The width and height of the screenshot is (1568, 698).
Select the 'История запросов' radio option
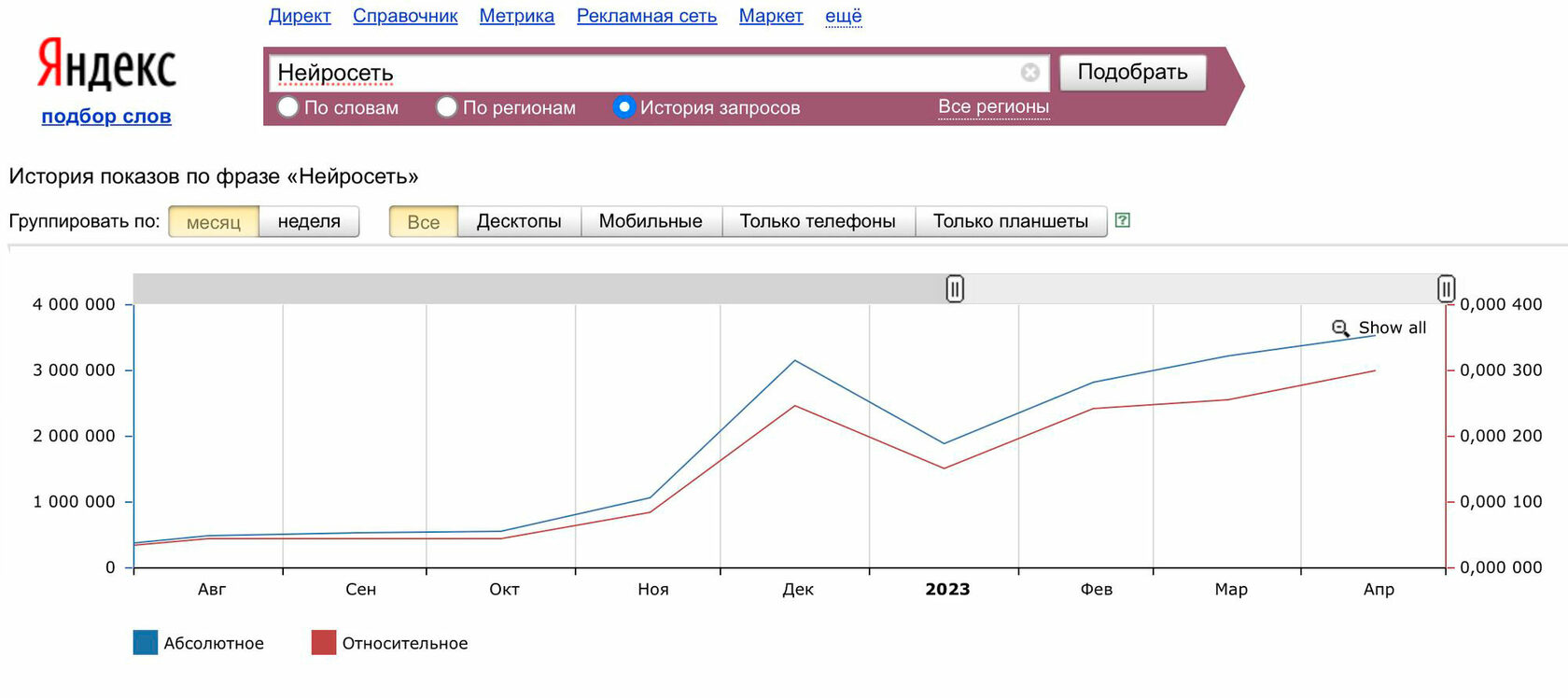click(624, 107)
